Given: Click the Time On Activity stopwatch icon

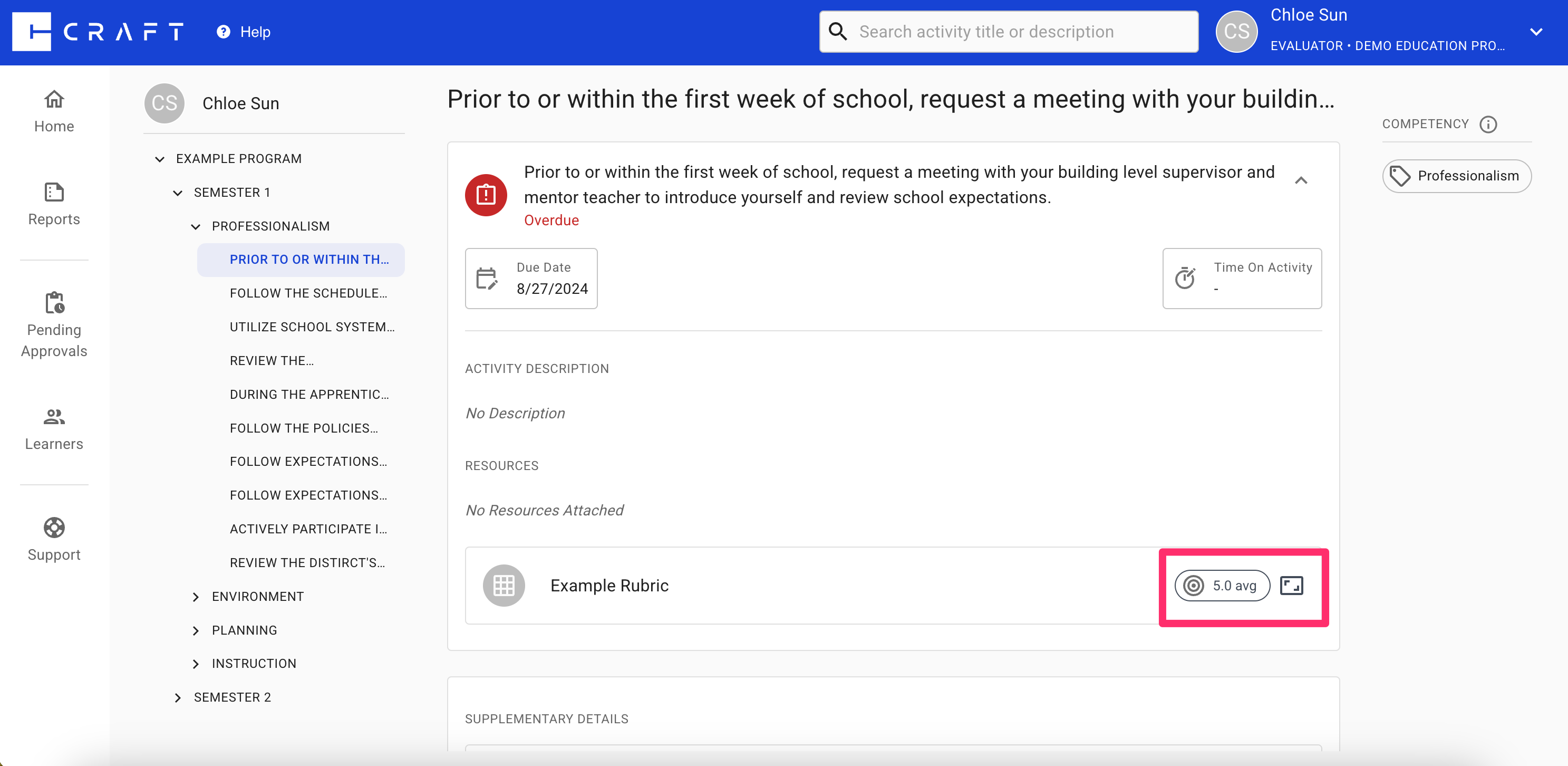Looking at the screenshot, I should pyautogui.click(x=1185, y=278).
